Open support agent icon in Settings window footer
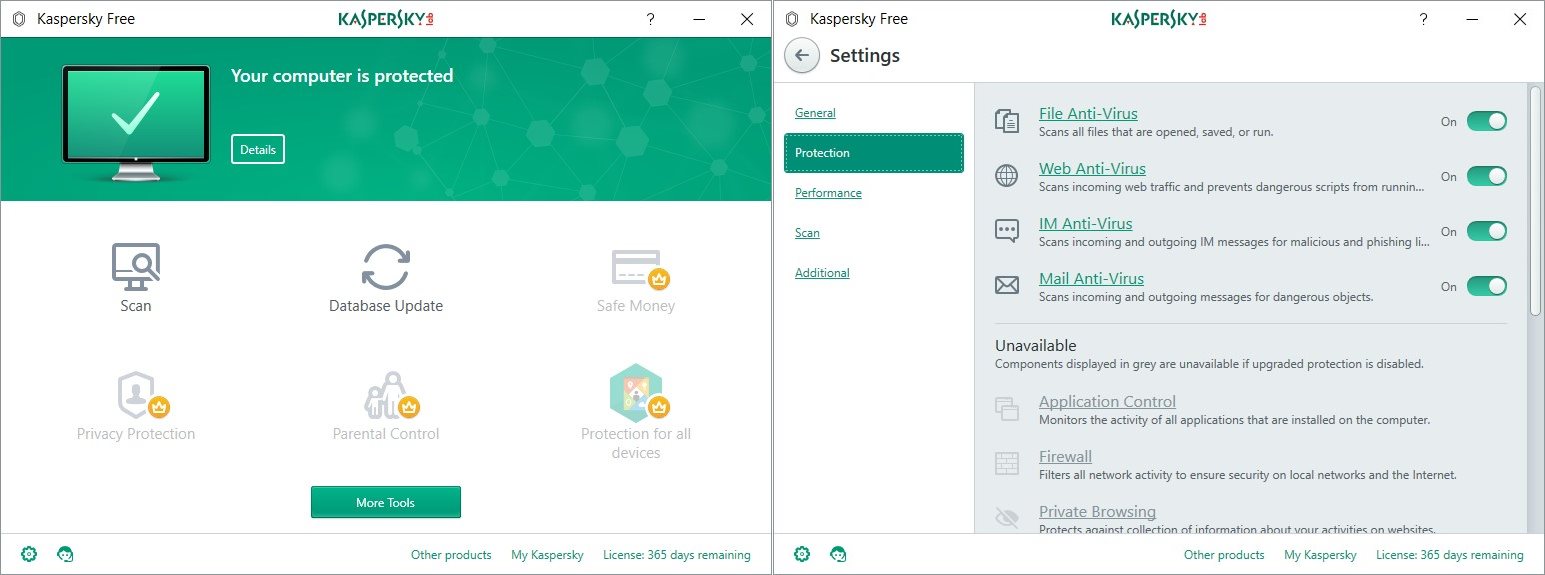Screen dimensions: 1545x575 (839, 553)
